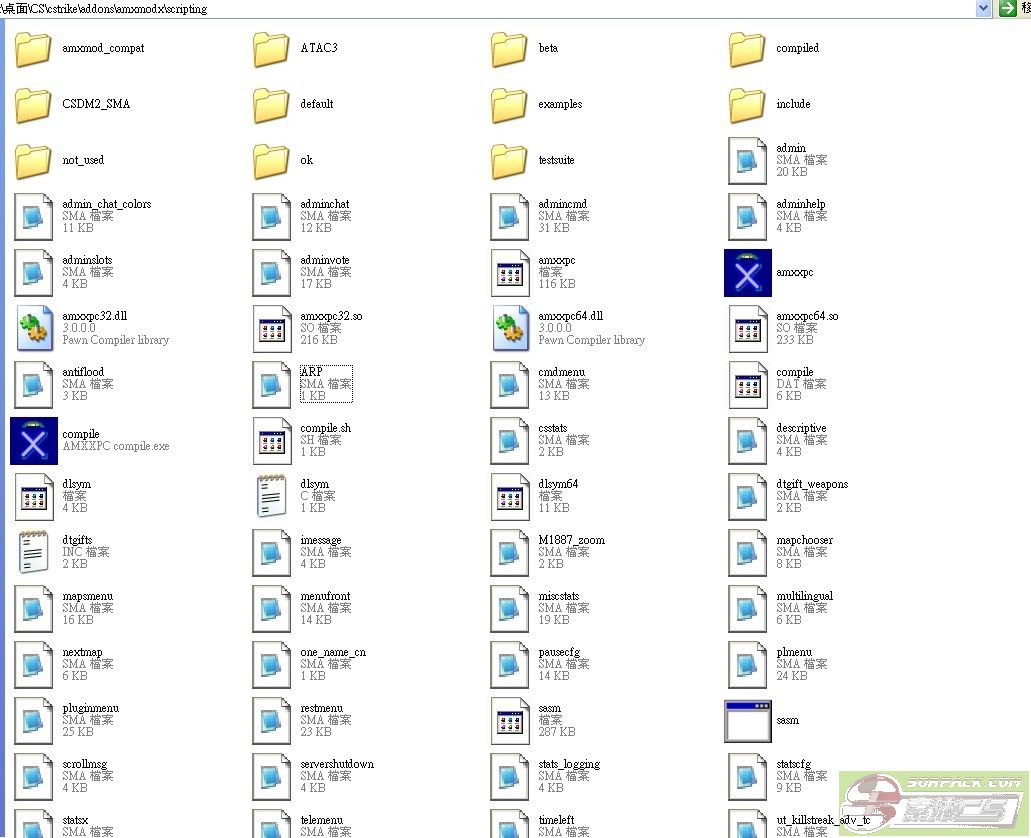
Task: Click the plmenu file name
Action: click(794, 653)
